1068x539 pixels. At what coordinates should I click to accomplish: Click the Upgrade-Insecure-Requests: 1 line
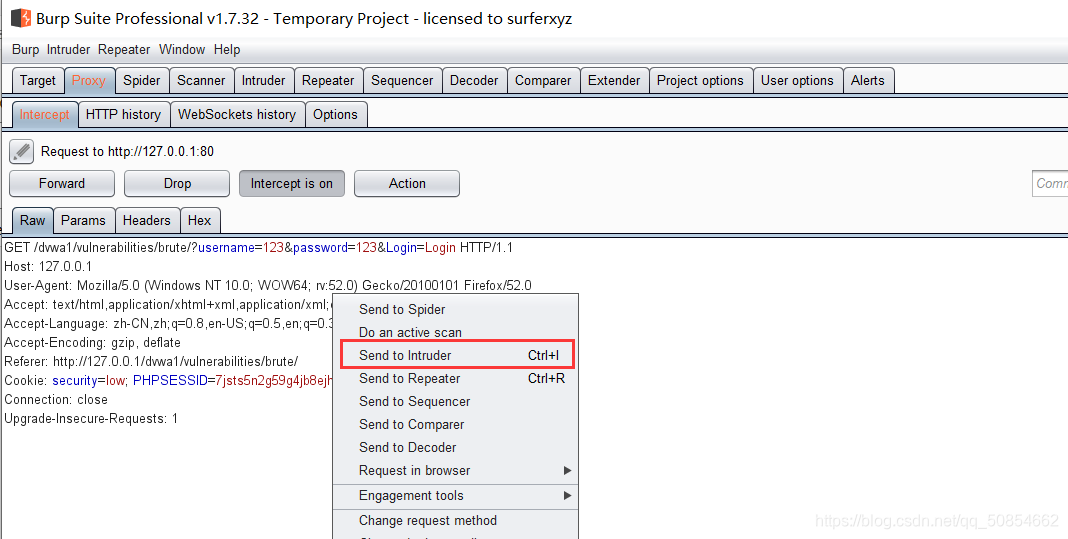point(91,418)
